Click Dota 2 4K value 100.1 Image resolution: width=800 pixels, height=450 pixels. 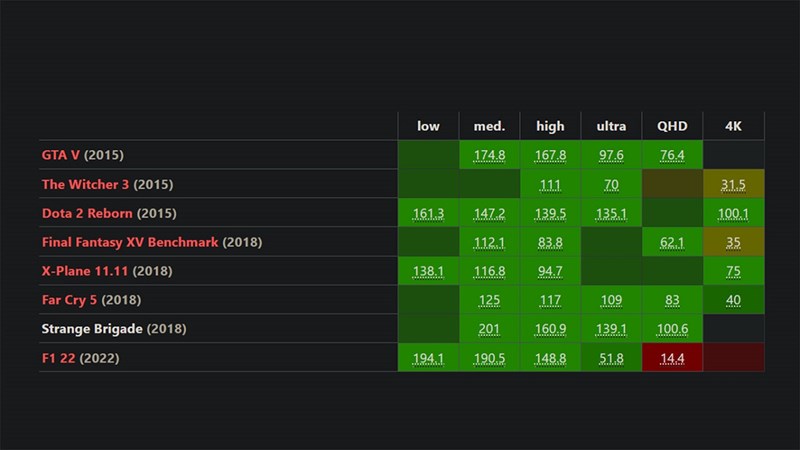[x=733, y=214]
